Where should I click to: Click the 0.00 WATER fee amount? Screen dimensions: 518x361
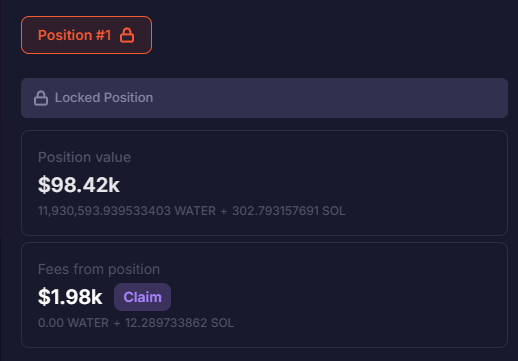click(x=73, y=323)
